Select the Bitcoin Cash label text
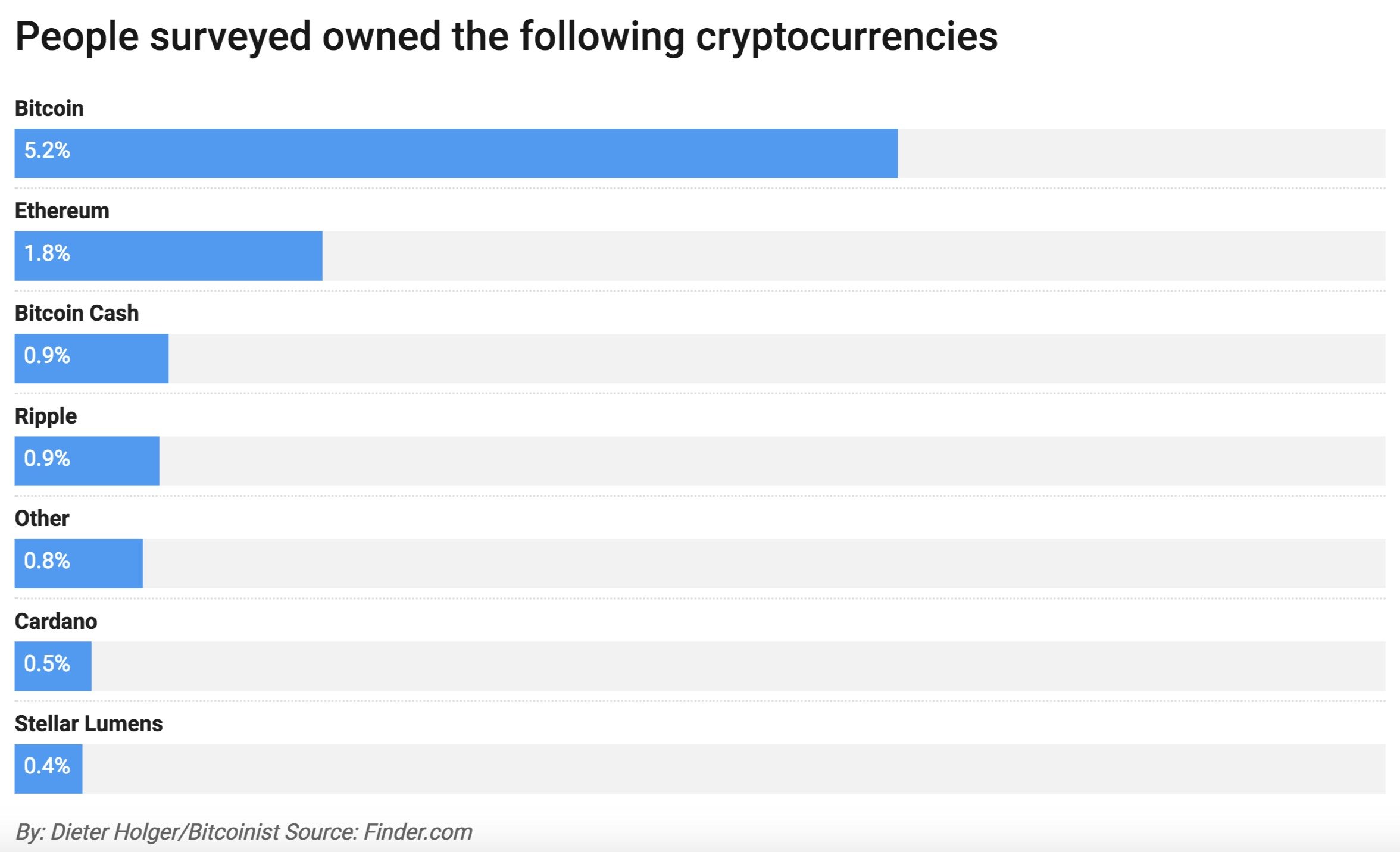This screenshot has height=852, width=1400. 77,313
